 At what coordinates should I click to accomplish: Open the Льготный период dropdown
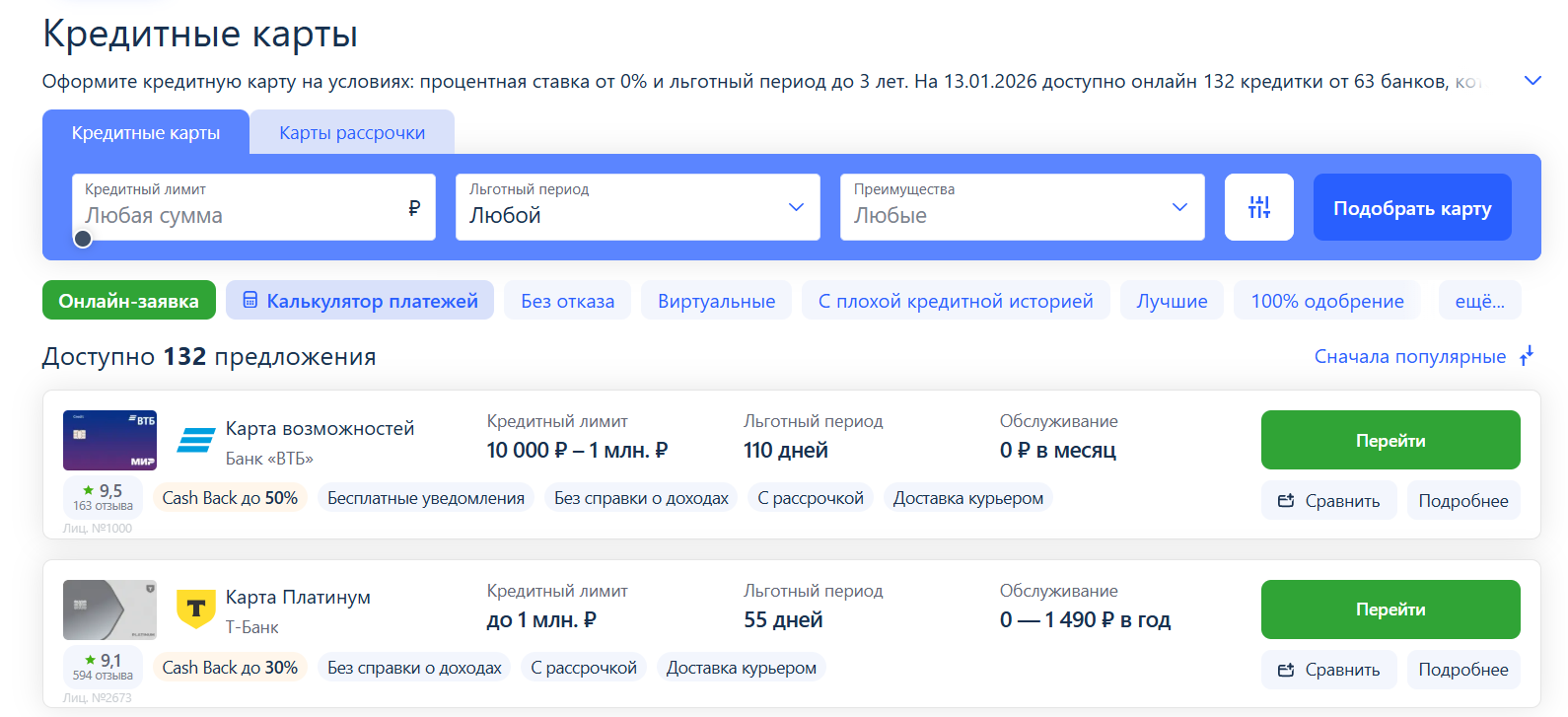tap(637, 207)
